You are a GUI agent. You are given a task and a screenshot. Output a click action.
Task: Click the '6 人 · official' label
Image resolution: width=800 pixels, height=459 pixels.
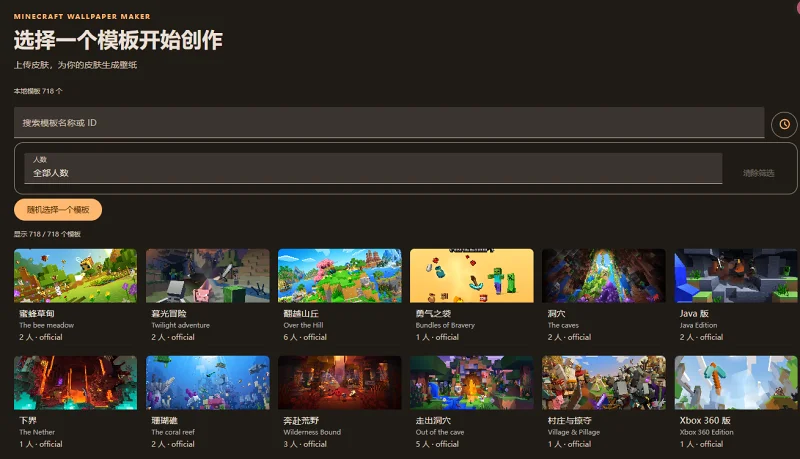[305, 337]
